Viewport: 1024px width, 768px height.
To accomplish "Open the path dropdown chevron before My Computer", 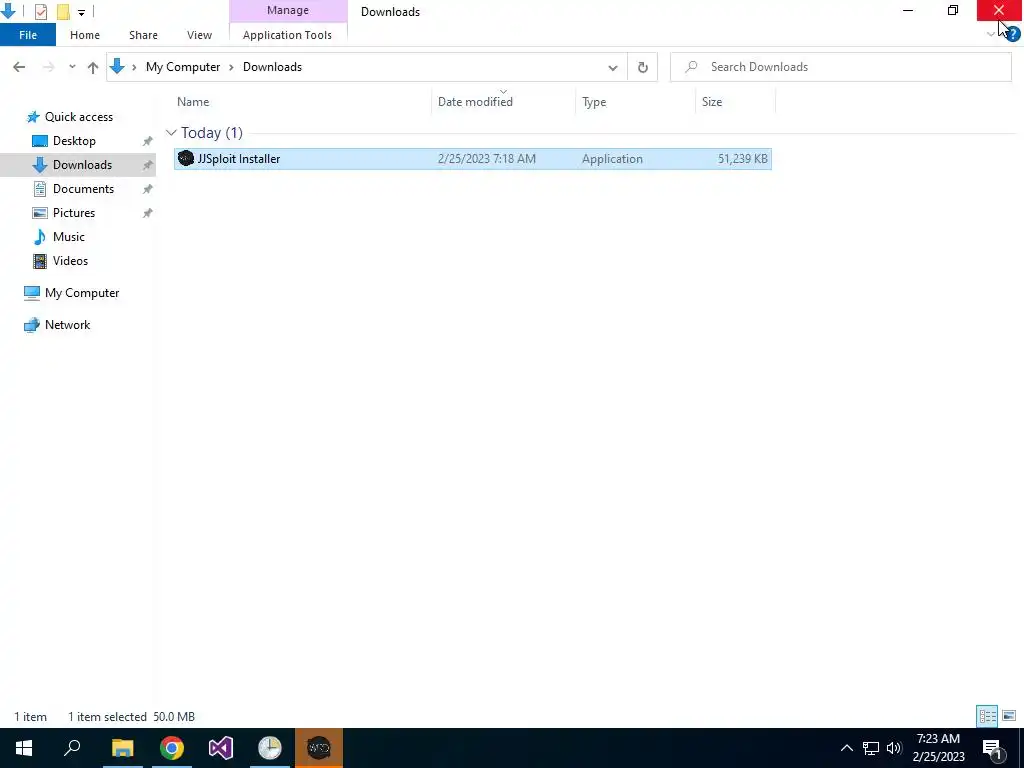I will (x=134, y=67).
